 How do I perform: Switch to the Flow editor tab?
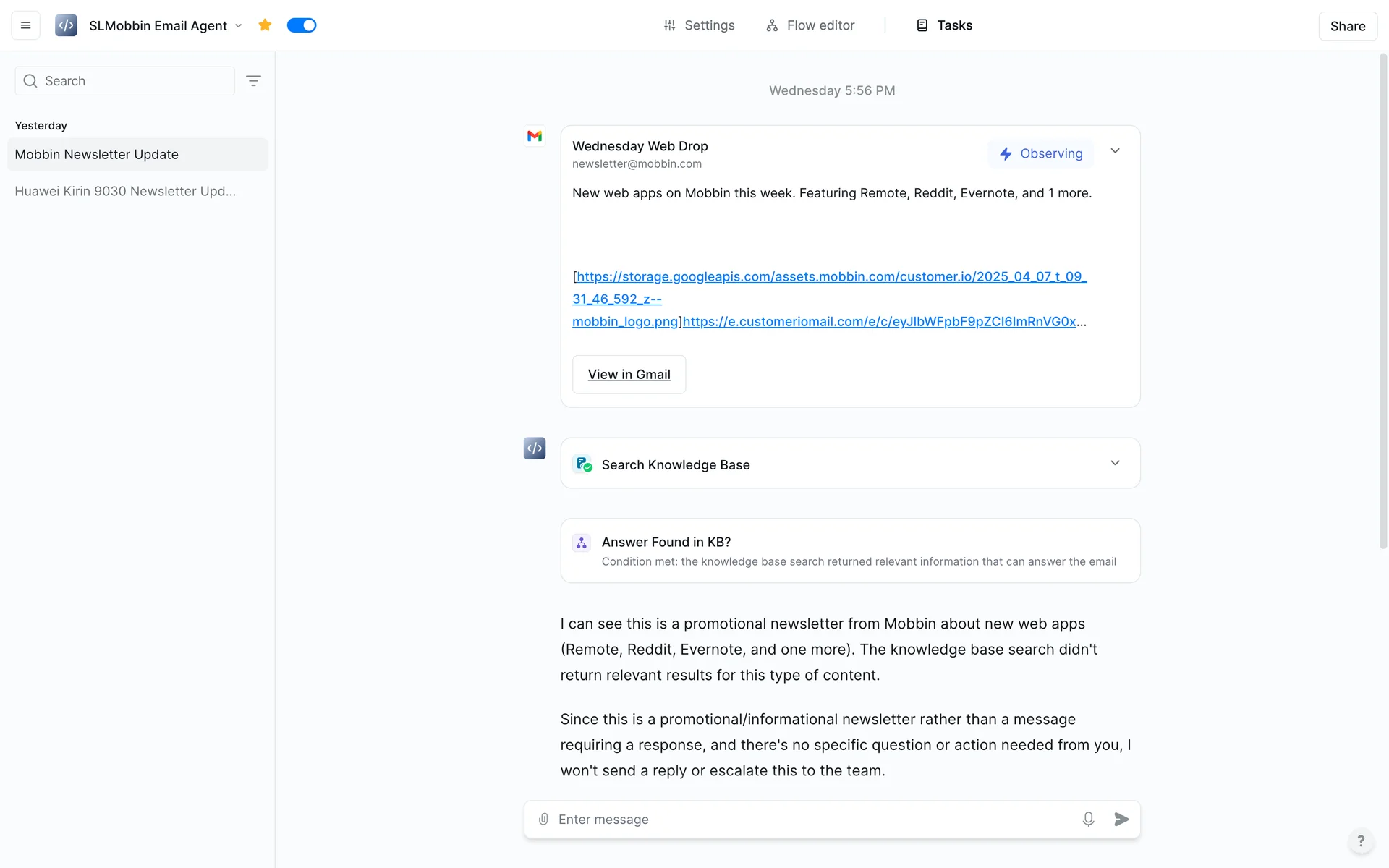[810, 25]
